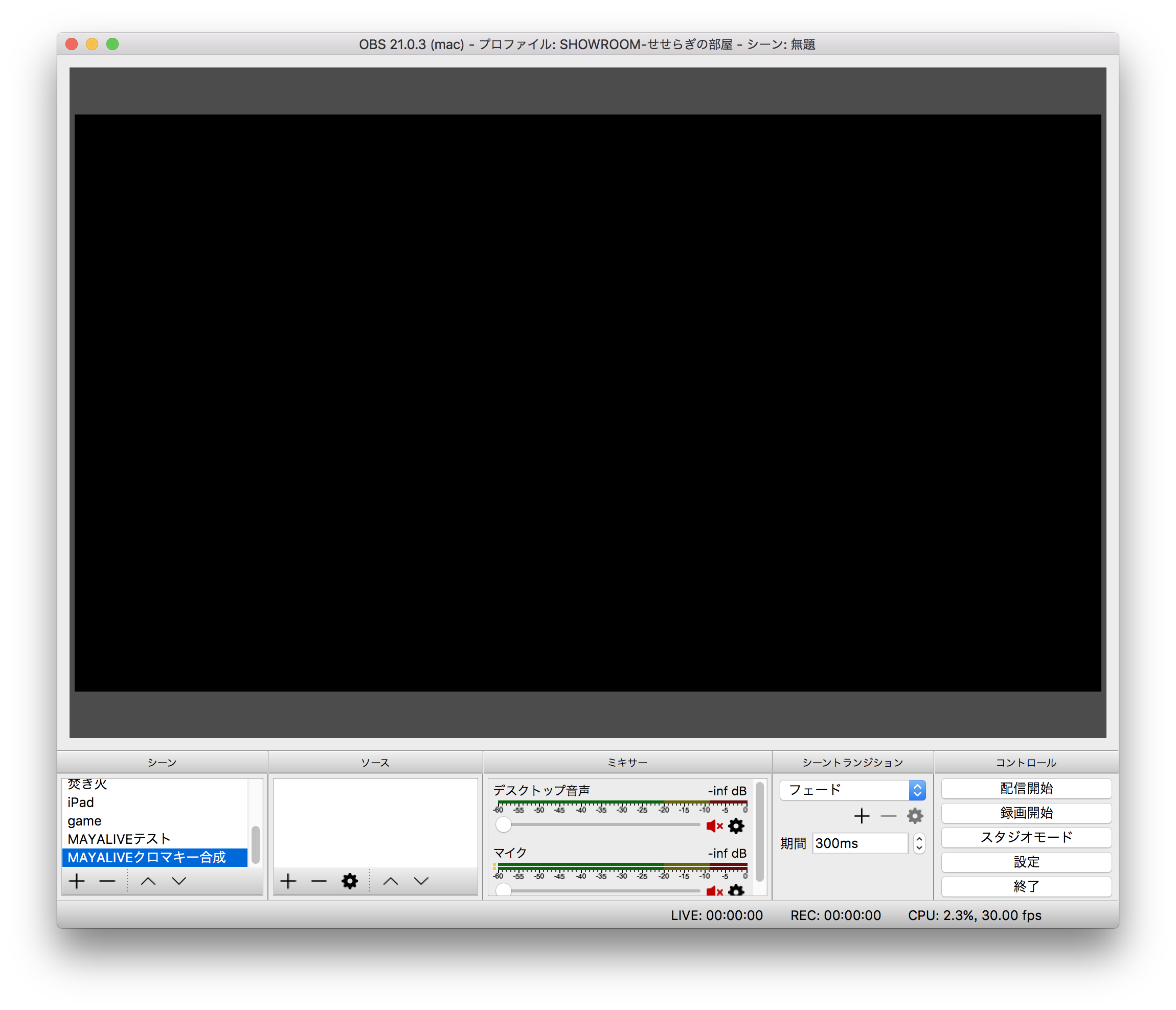1176x1010 pixels.
Task: Click the CPU: 2.3%, 30.00 fps status
Action: tap(975, 915)
